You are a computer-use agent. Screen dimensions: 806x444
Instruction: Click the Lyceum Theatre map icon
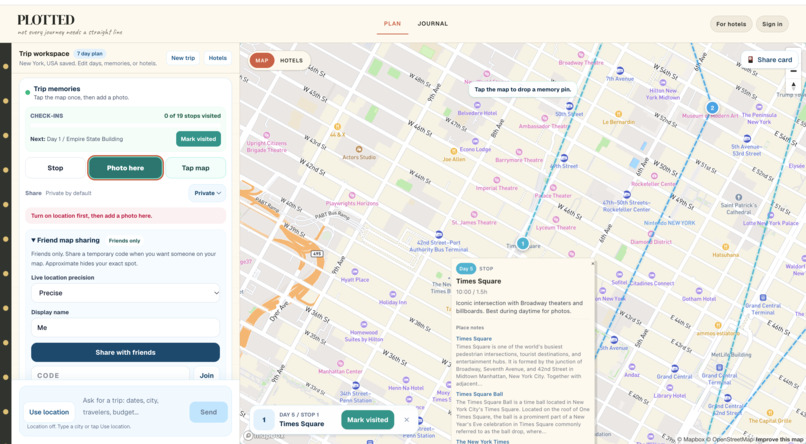click(556, 219)
